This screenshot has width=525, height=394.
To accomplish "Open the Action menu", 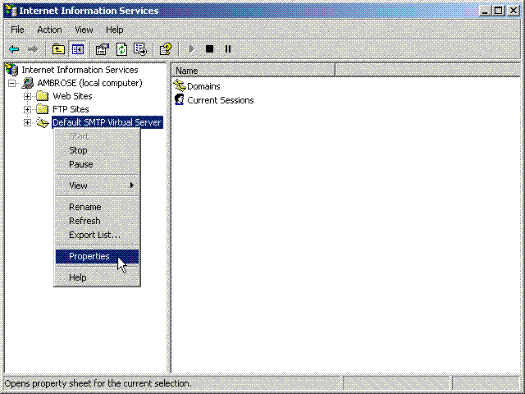I will tap(50, 30).
